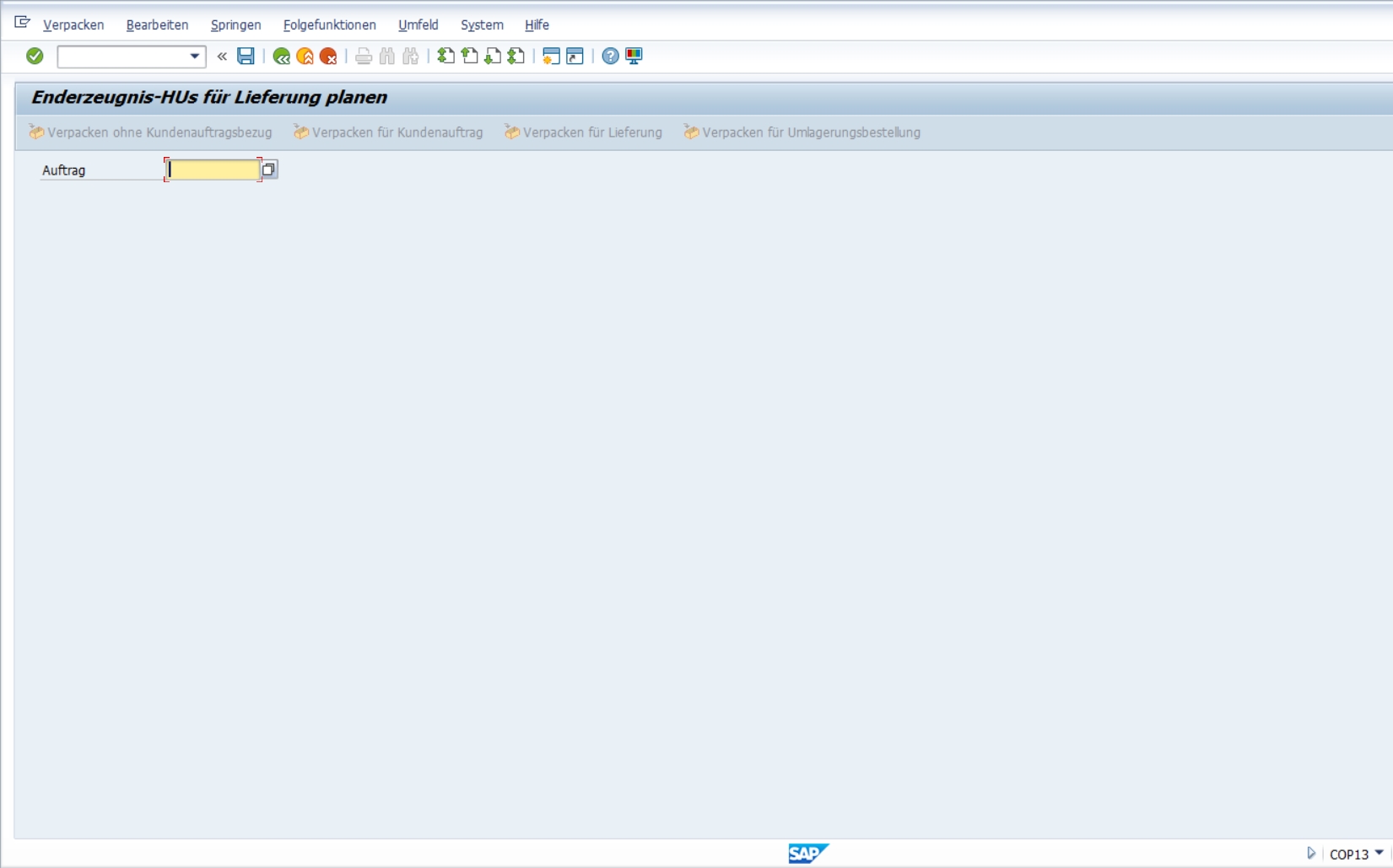
Task: Go back with the green Back icon
Action: click(282, 57)
